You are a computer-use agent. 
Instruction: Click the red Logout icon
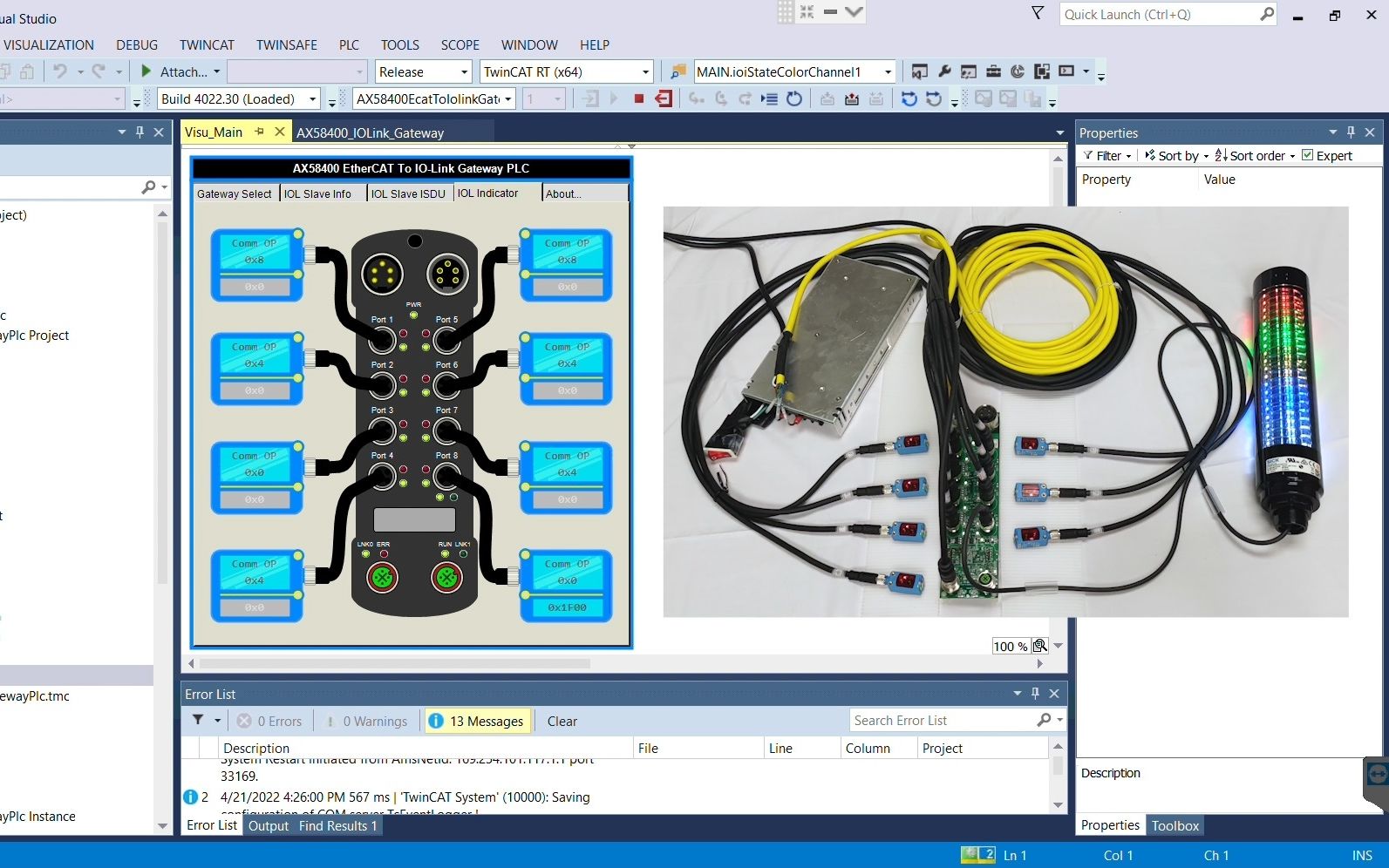[x=664, y=98]
